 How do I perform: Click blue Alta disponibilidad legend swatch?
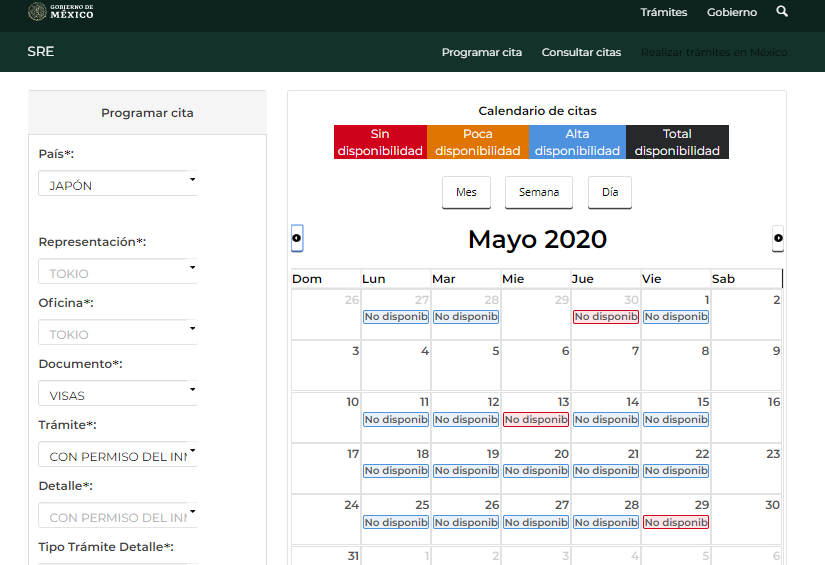577,142
